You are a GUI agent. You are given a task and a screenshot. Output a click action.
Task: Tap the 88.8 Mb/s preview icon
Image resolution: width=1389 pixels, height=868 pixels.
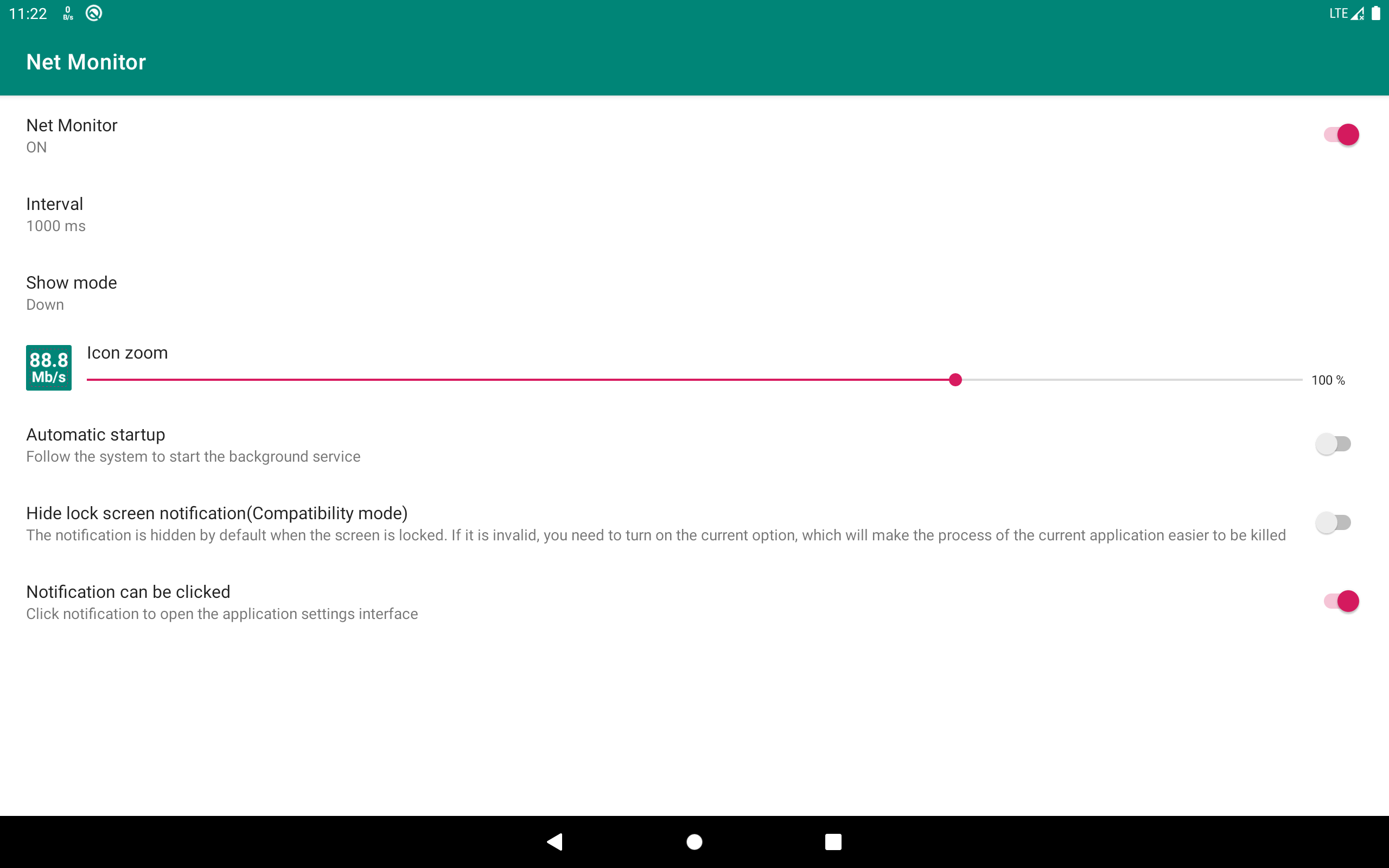click(49, 368)
